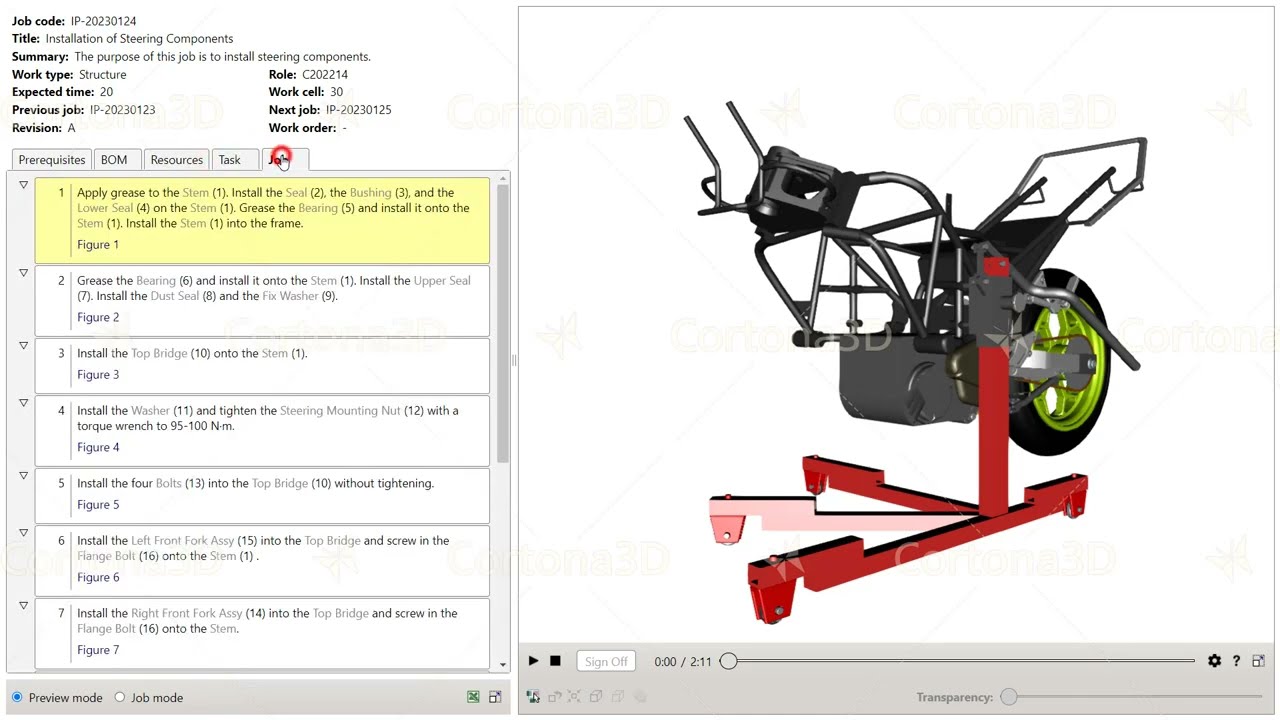Open the Figure 2 link
This screenshot has width=1280, height=720.
(98, 318)
